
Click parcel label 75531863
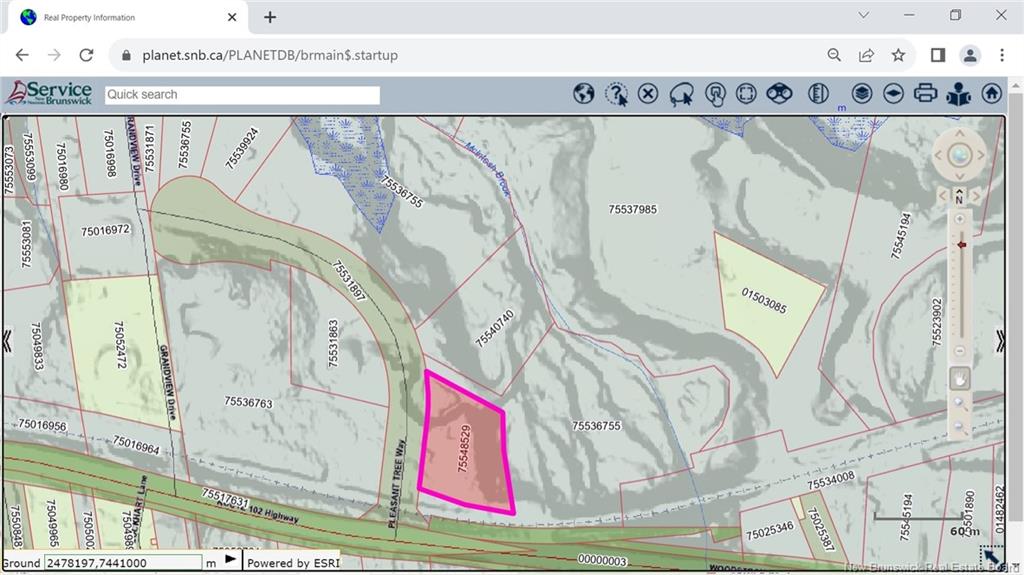pos(333,343)
